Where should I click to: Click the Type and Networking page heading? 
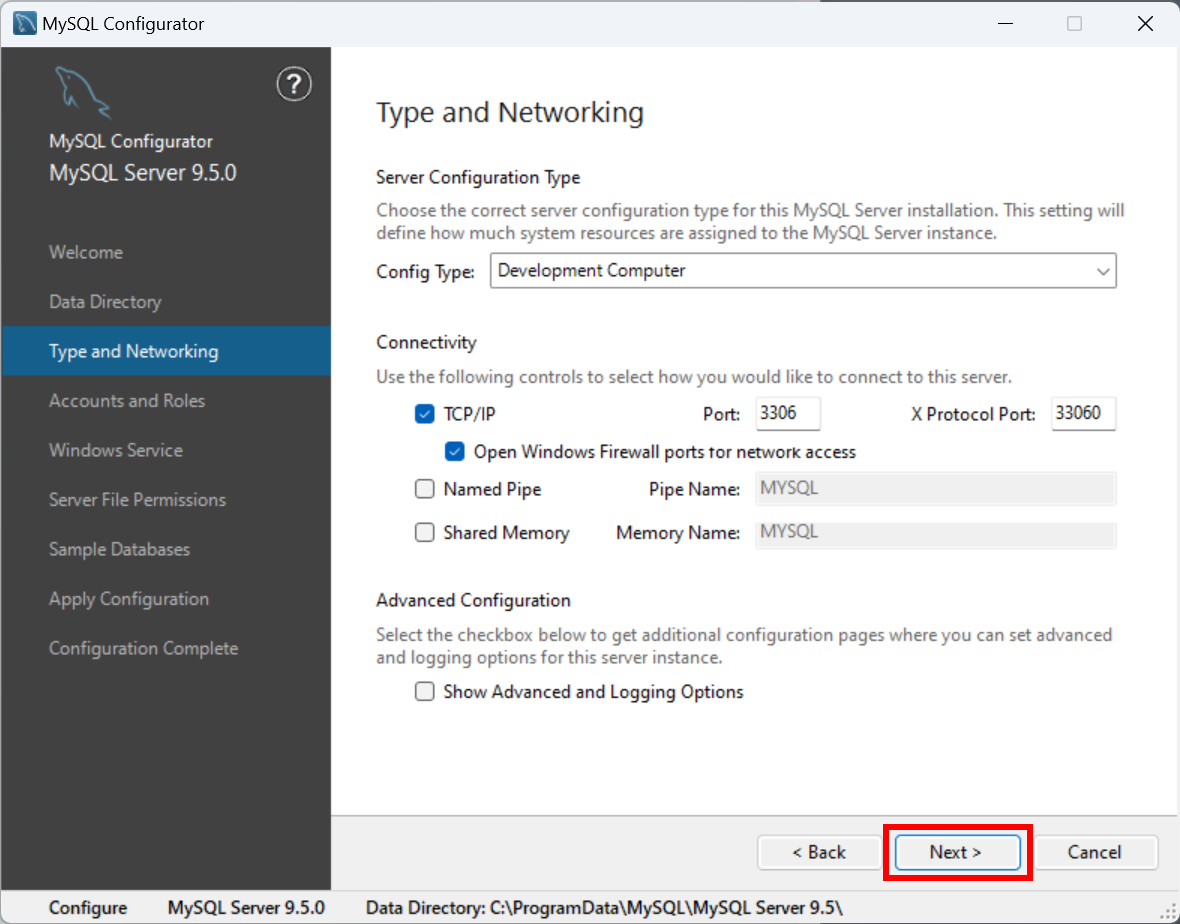click(509, 112)
